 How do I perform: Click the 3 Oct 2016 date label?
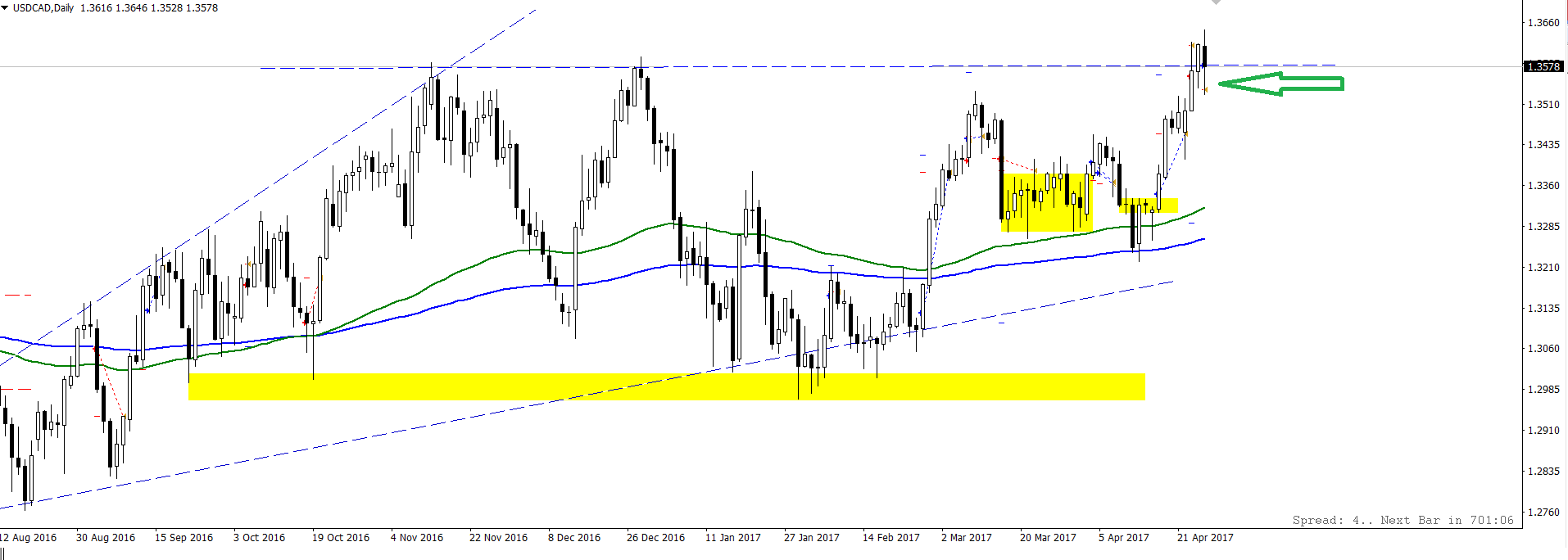click(260, 538)
